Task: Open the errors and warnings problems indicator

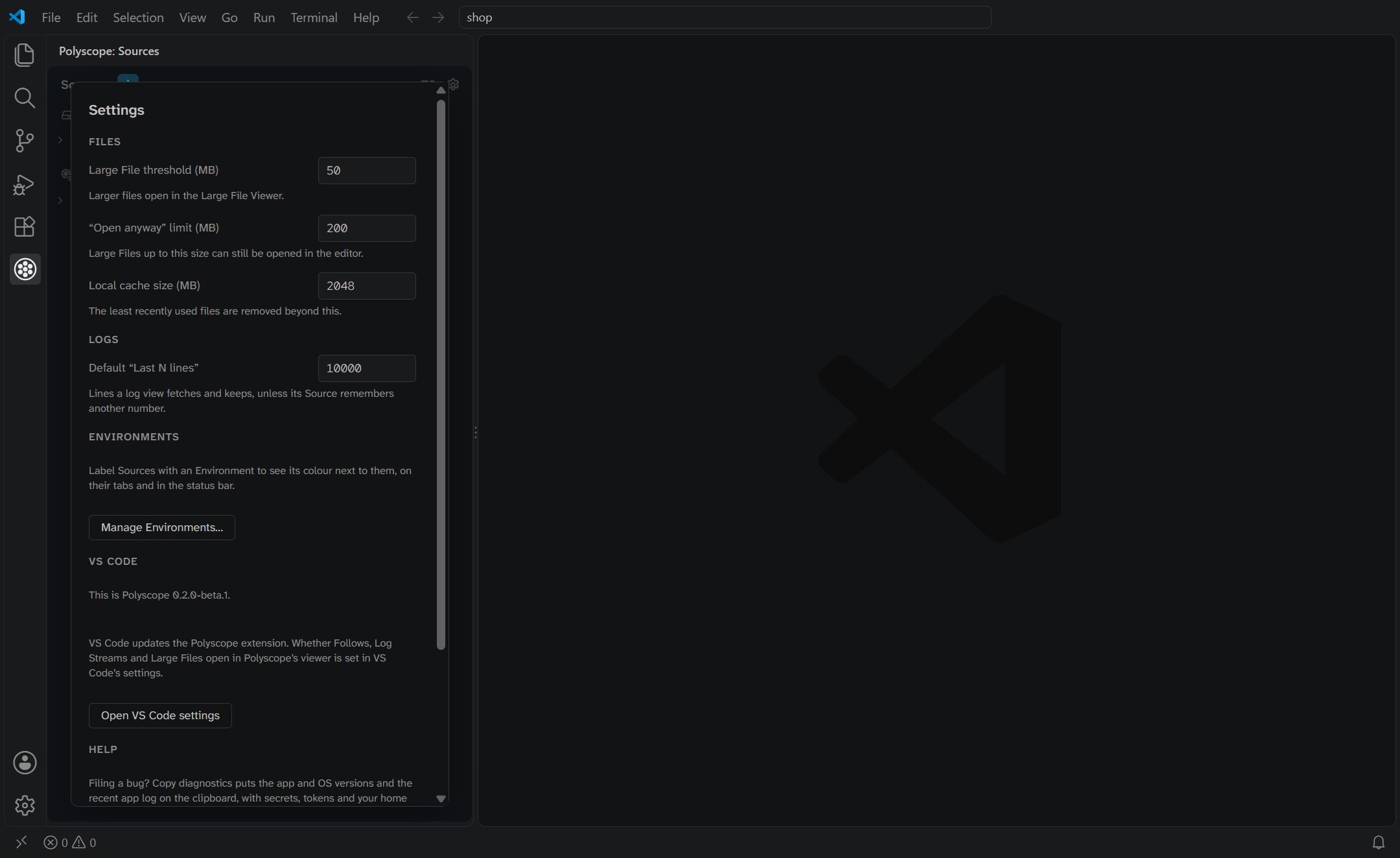Action: pyautogui.click(x=70, y=842)
